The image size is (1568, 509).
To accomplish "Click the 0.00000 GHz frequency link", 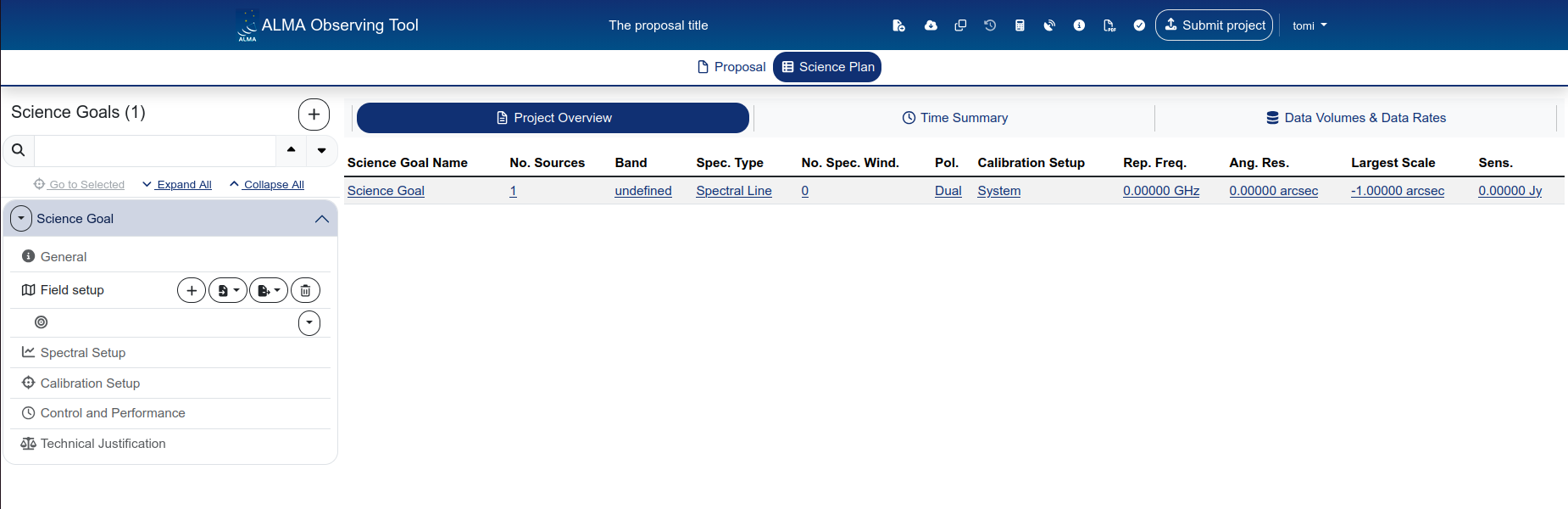I will click(1161, 191).
